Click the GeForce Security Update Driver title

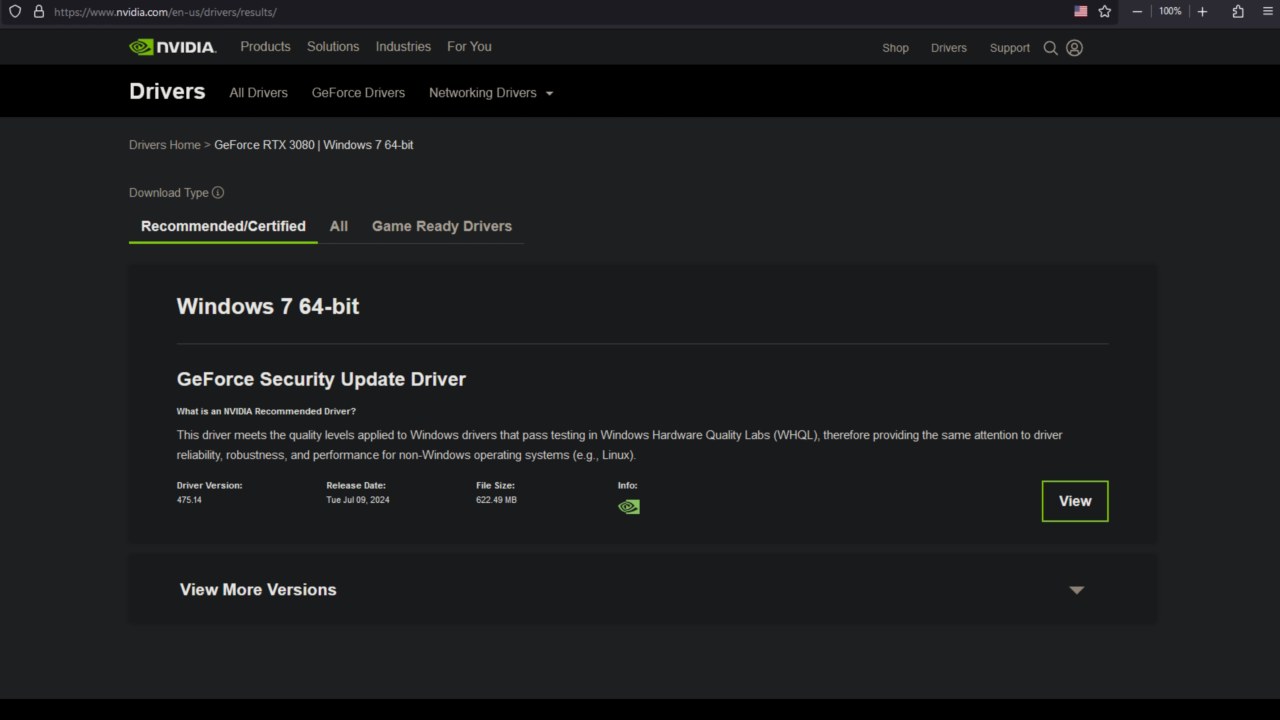[x=321, y=379]
